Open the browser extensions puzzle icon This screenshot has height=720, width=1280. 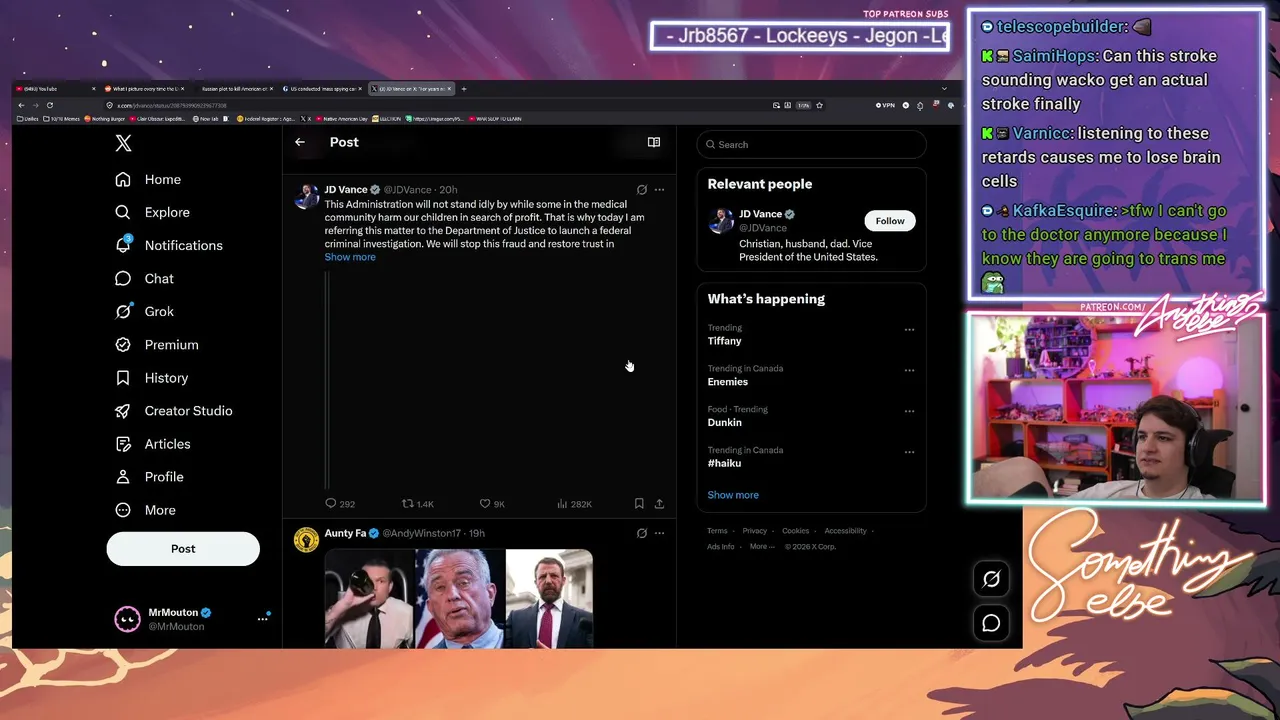[x=920, y=105]
